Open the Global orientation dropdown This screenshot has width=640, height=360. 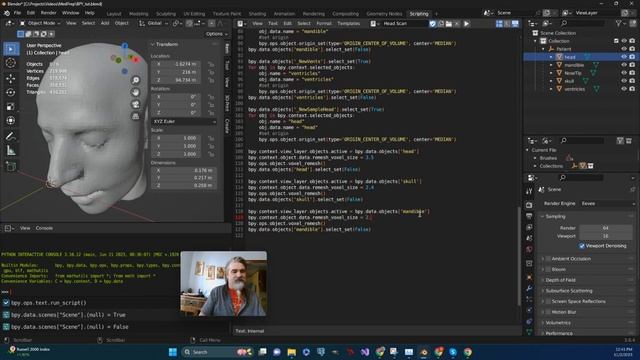pos(153,23)
